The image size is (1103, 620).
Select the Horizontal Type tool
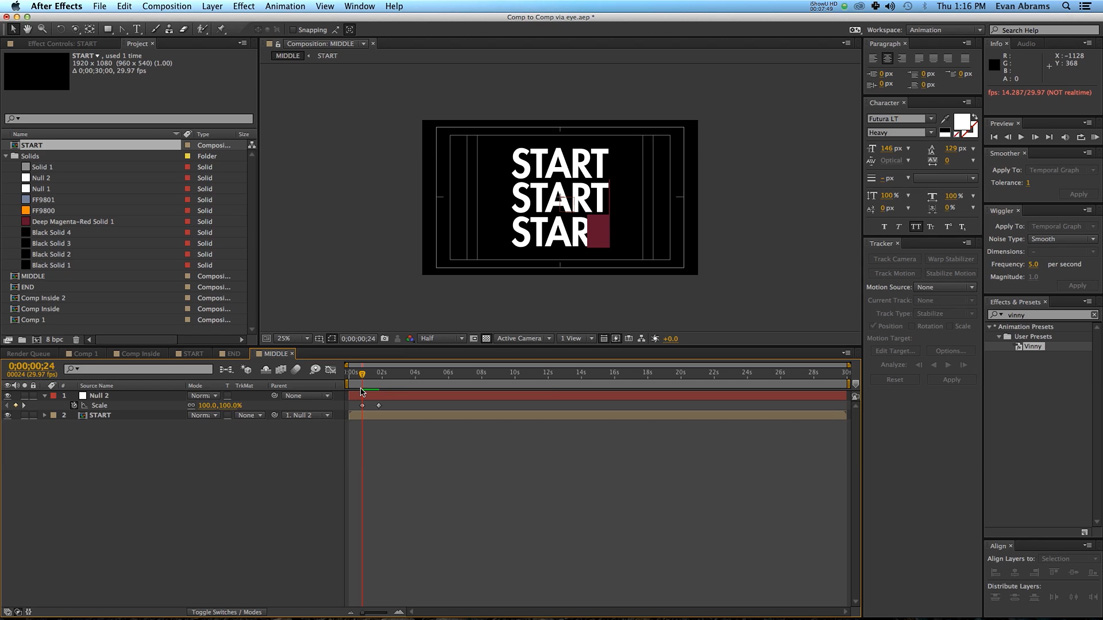[137, 29]
